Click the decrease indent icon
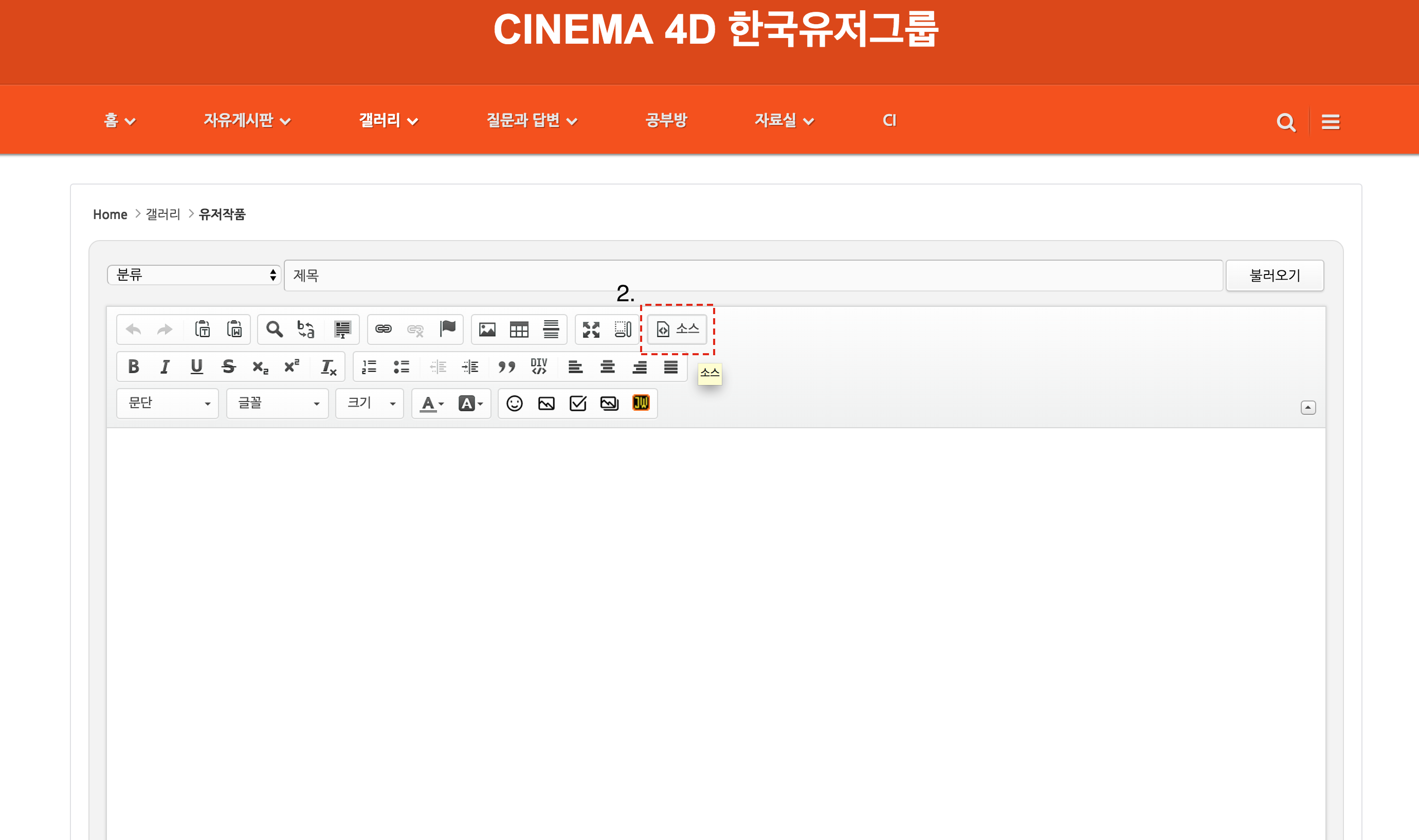 [x=438, y=367]
